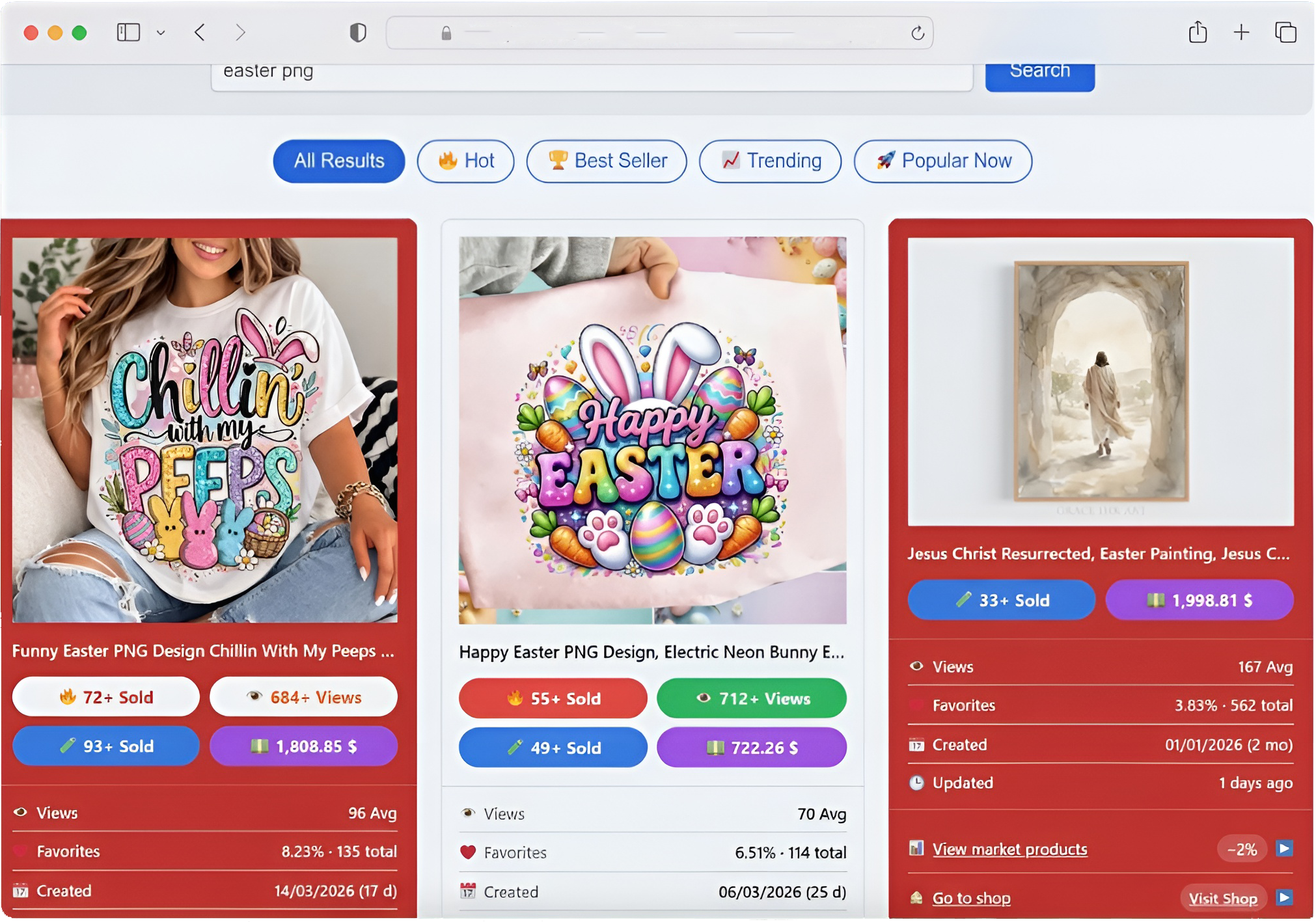
Task: Click the Safari sidebar toggle icon
Action: point(128,33)
